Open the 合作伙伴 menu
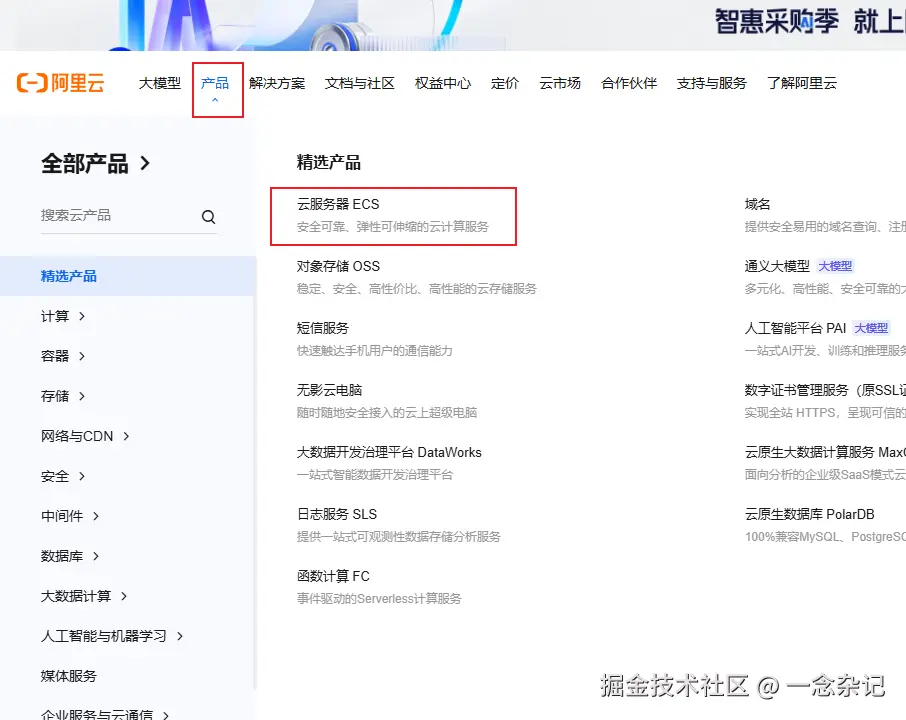Screen dimensions: 906x720 click(629, 83)
